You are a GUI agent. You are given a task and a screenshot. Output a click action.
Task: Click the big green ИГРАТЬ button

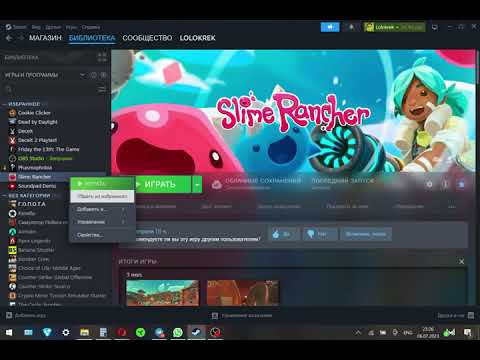(162, 184)
